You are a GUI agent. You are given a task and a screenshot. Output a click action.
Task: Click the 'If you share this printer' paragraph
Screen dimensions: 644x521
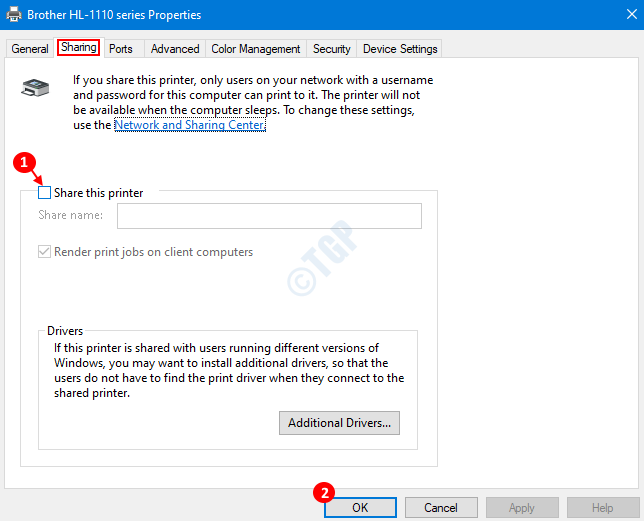[x=253, y=102]
